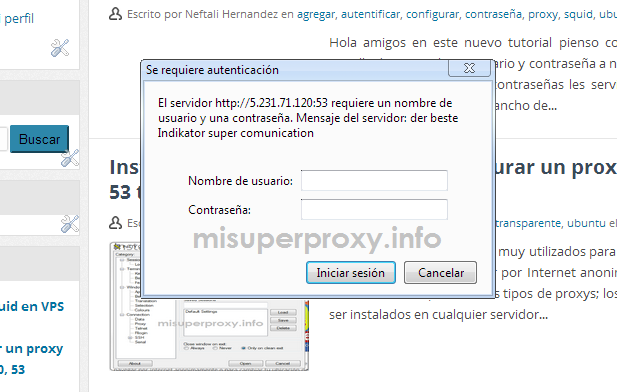Screen dimensions: 617x392
Task: Open the contraseña tag link
Action: pyautogui.click(x=493, y=15)
